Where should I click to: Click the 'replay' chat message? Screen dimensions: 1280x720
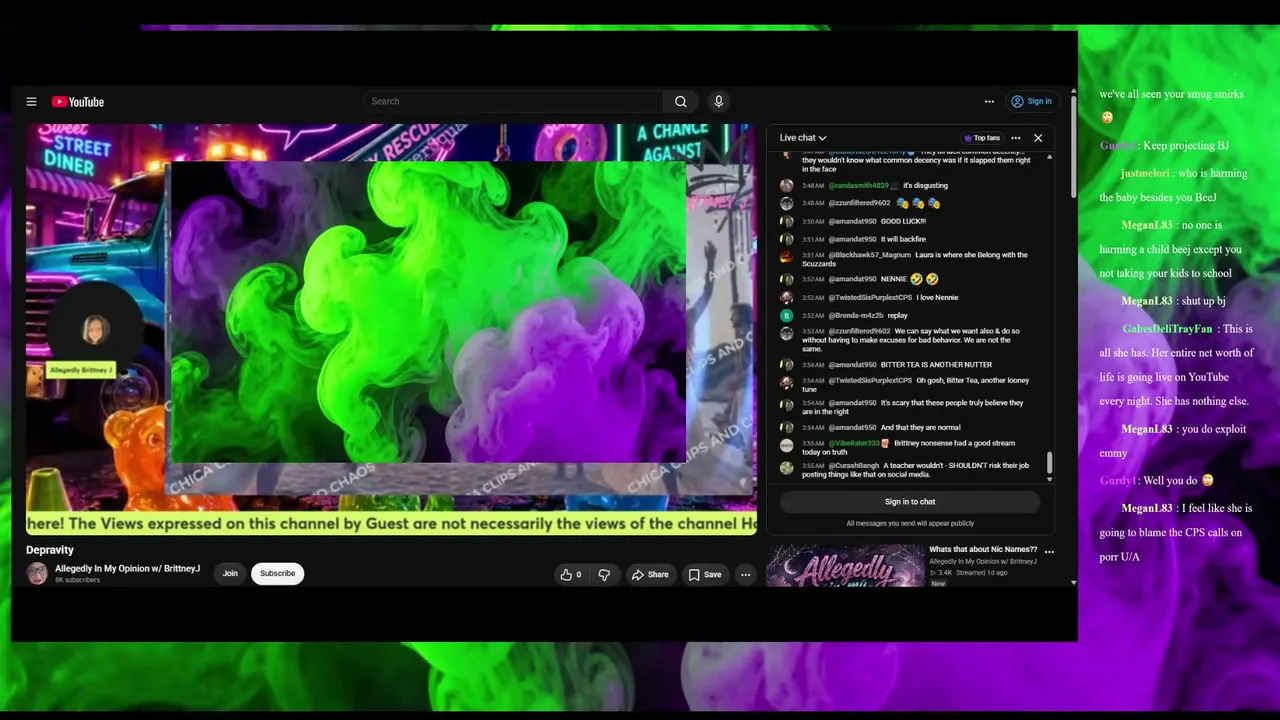tap(897, 315)
